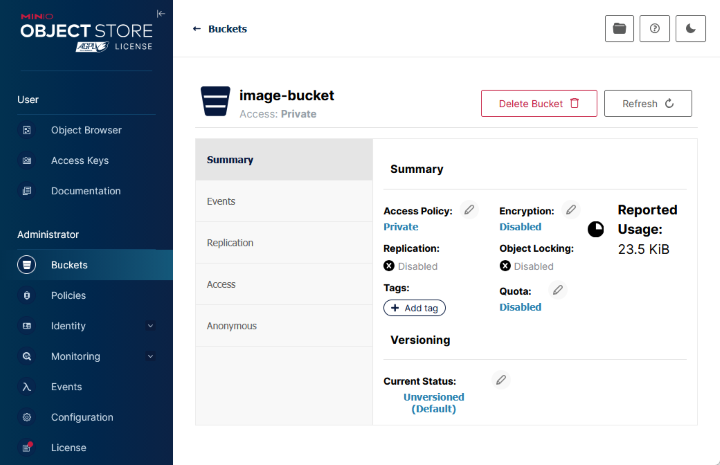Select the Anonymous tab
Screen dimensions: 720x465
coord(231,326)
